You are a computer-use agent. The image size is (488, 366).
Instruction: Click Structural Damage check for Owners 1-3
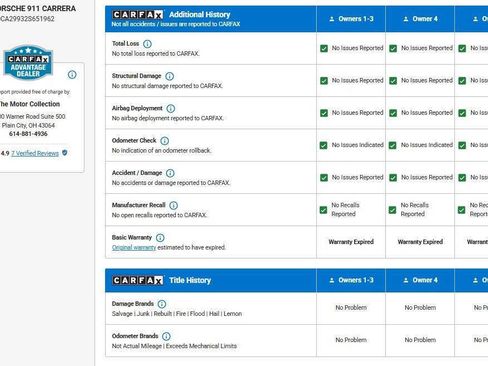[x=324, y=81]
